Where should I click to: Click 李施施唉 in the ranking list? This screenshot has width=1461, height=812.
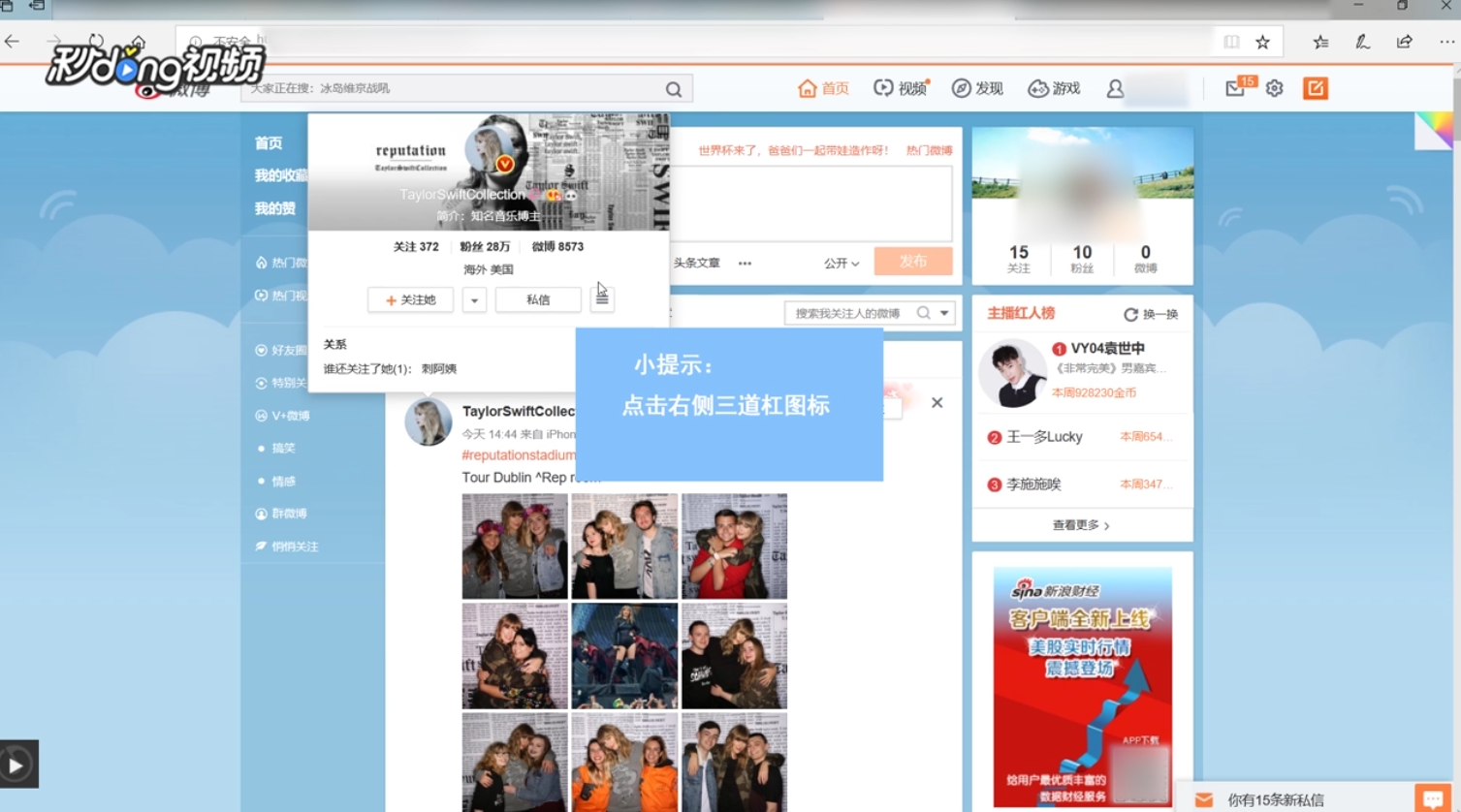coord(1033,484)
